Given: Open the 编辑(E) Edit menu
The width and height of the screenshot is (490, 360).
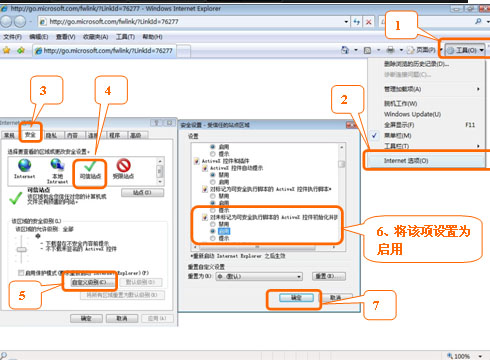Looking at the screenshot, I should click(x=38, y=37).
